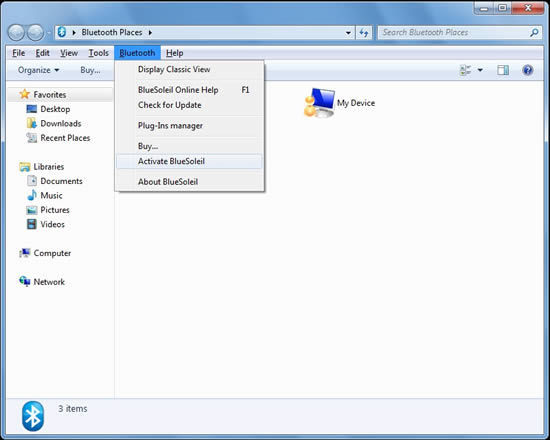This screenshot has width=550, height=440.
Task: Open About BlueSoleil
Action: 189,182
